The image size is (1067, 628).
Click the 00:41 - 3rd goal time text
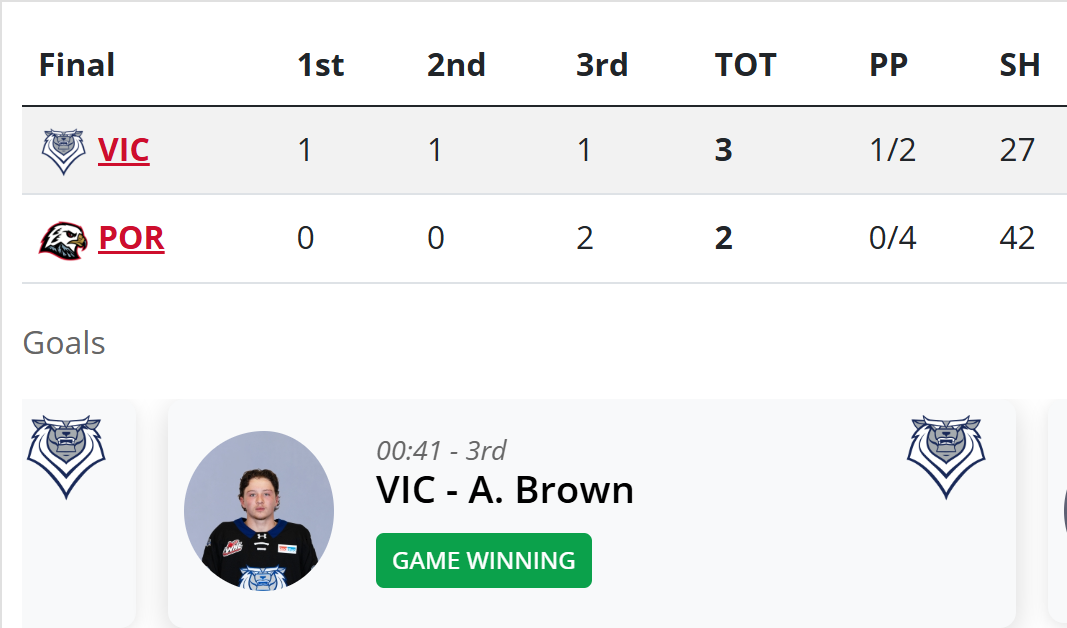pos(441,451)
